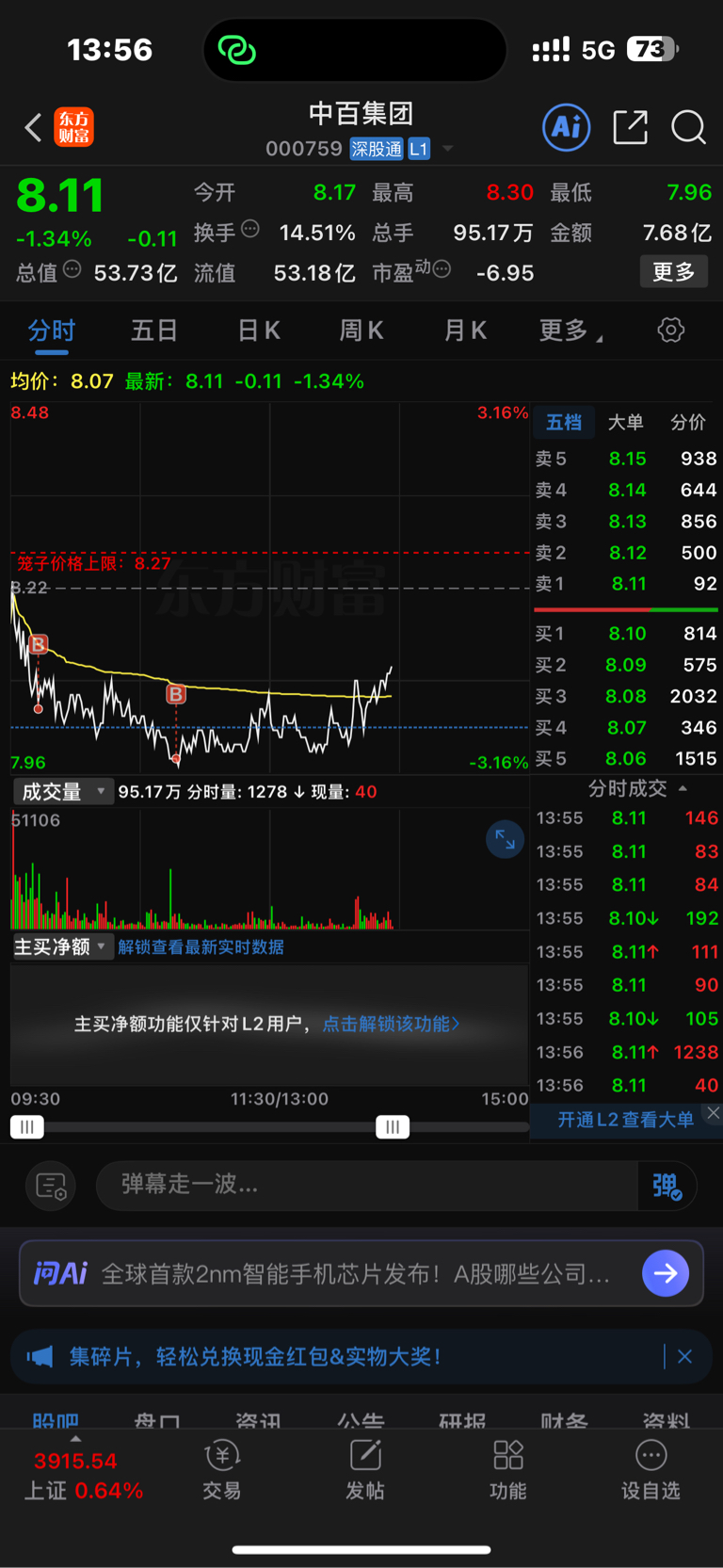
Task: Switch to 周K chart tab
Action: [361, 331]
